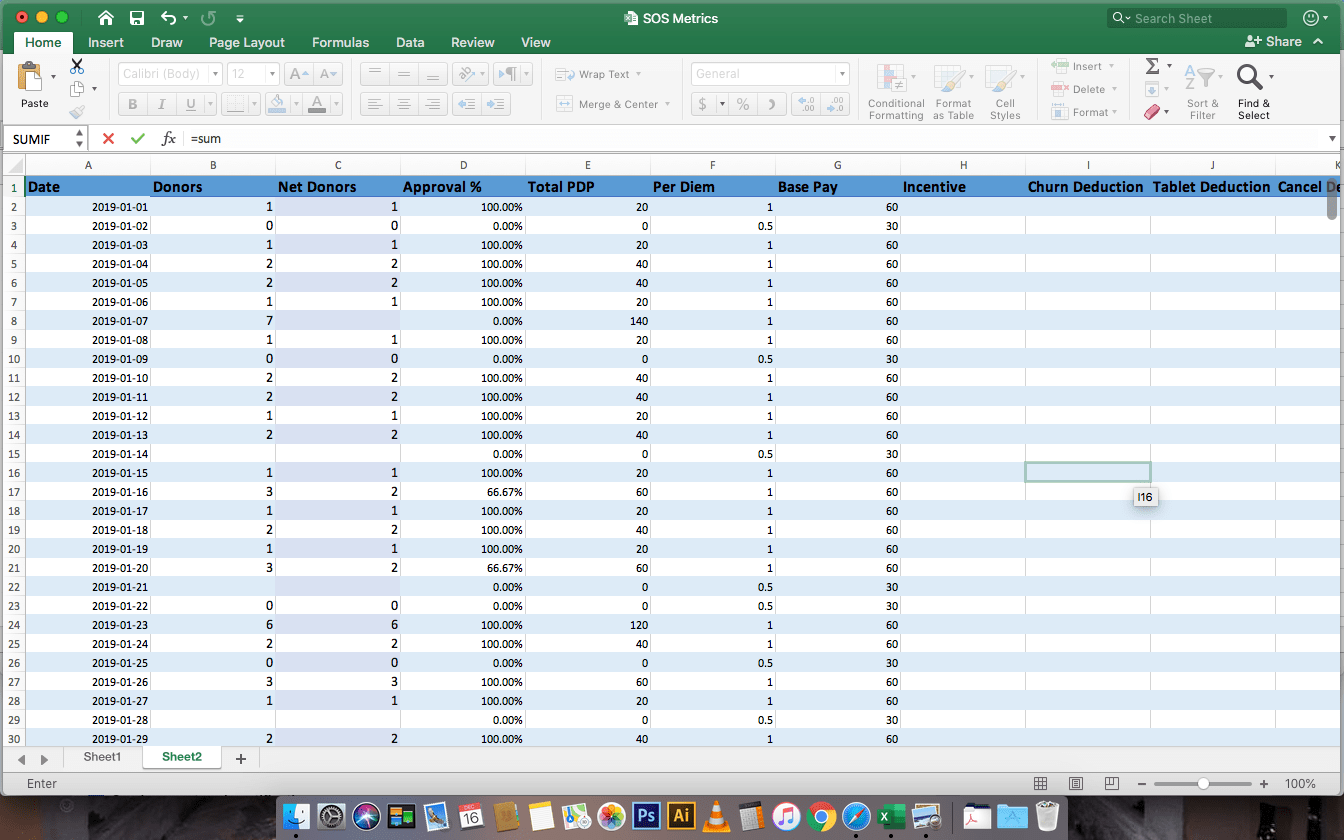The height and width of the screenshot is (840, 1344).
Task: Open the Insert ribbon tab
Action: click(x=106, y=42)
